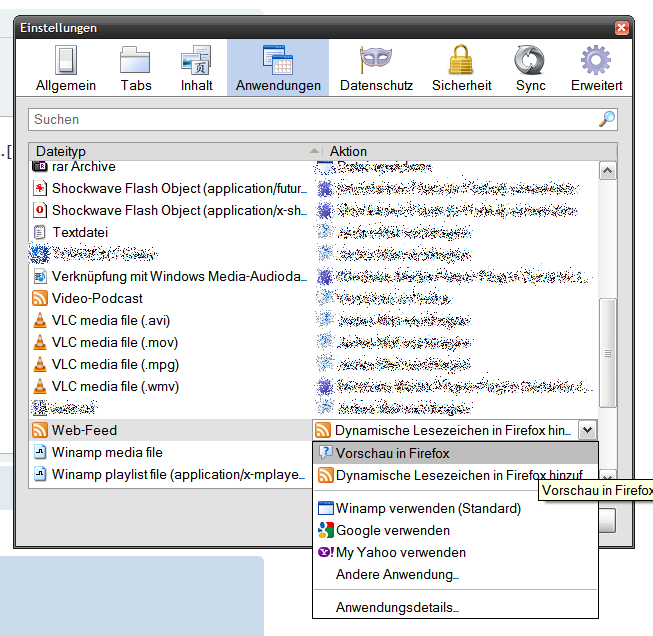Screen dimensions: 653x636
Task: Sort by the Dateityp column header
Action: click(x=175, y=151)
